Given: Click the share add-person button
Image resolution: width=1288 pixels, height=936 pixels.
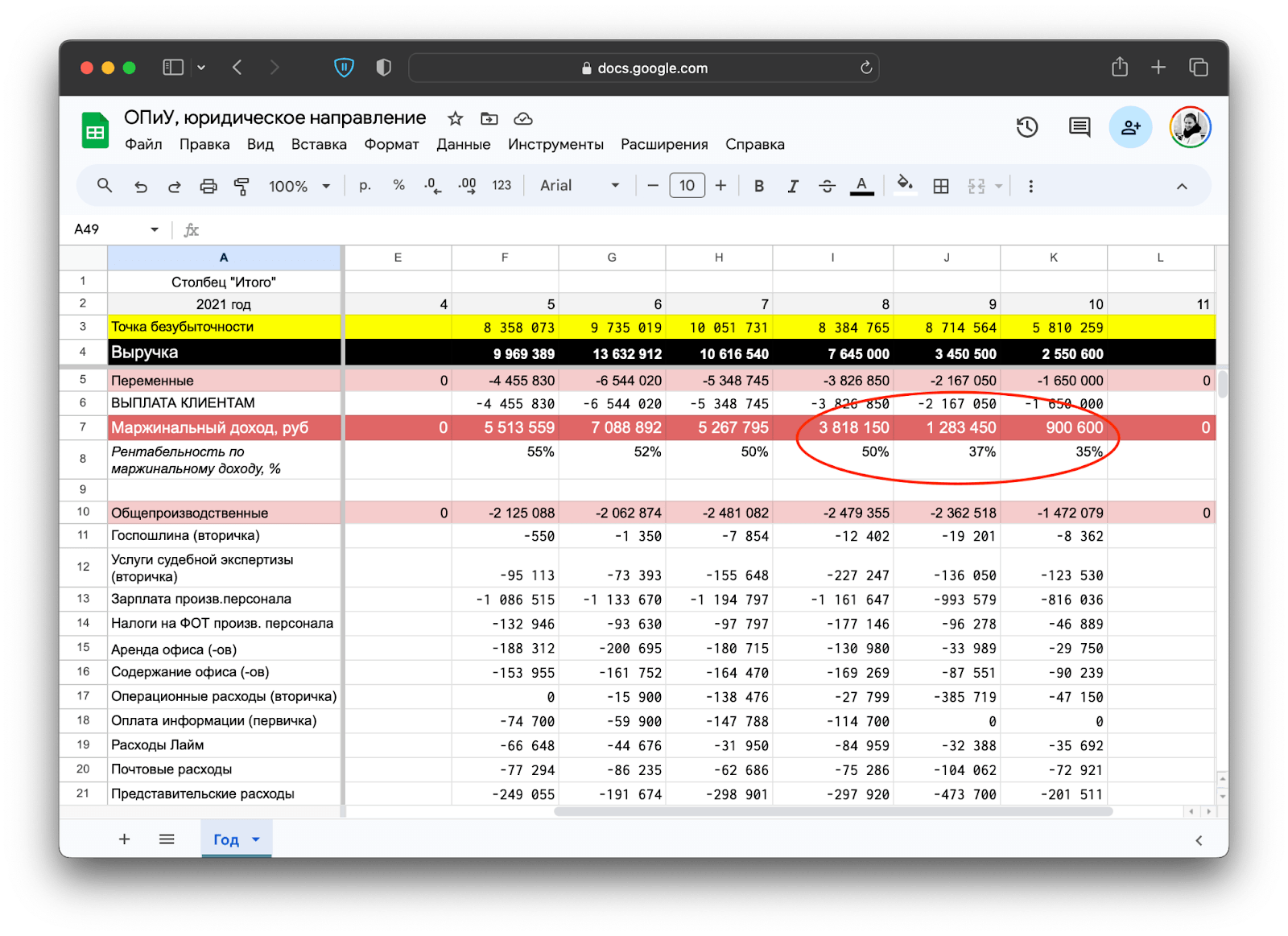Looking at the screenshot, I should [1130, 127].
